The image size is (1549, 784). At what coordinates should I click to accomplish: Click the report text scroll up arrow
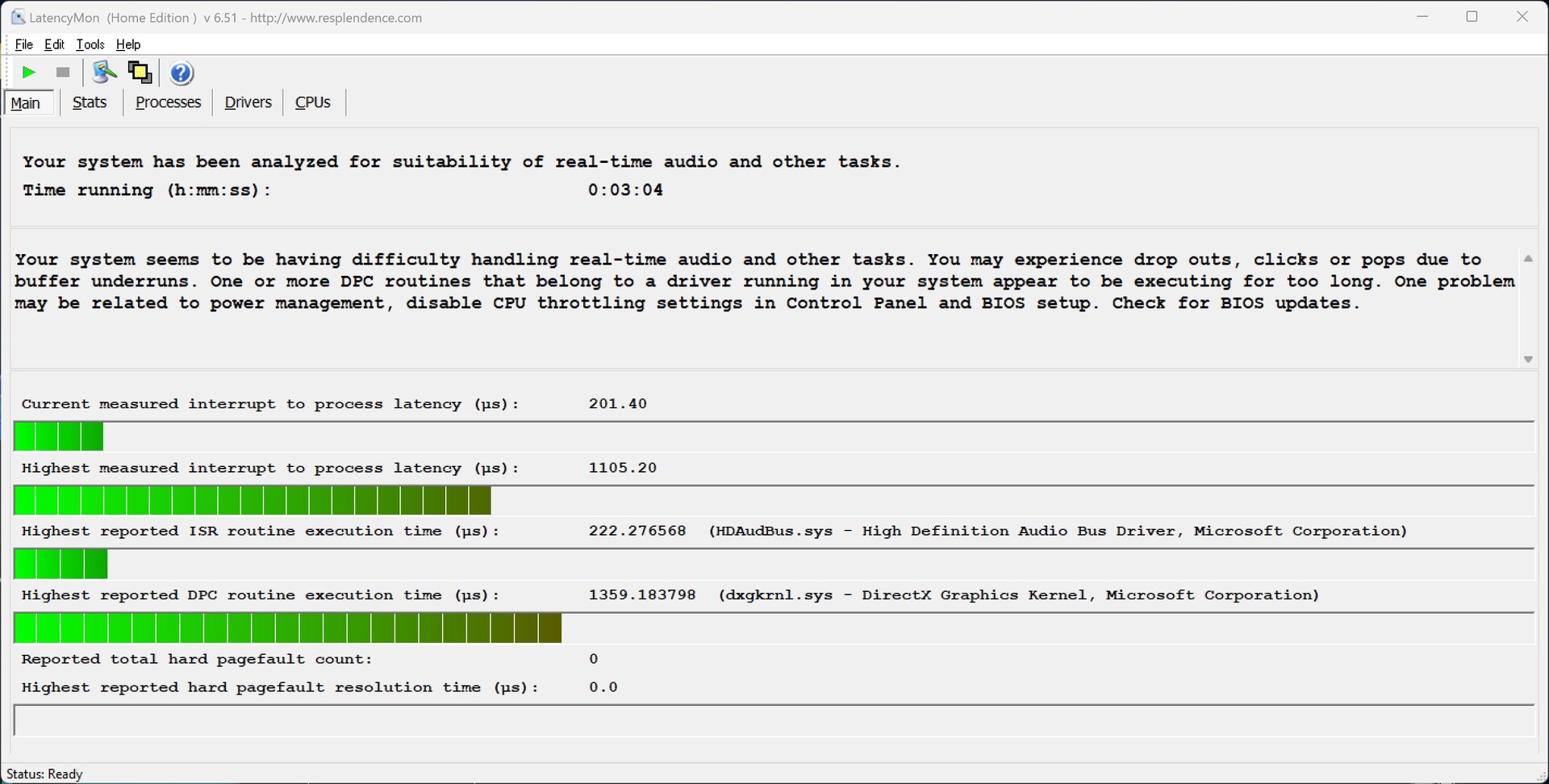pyautogui.click(x=1528, y=259)
